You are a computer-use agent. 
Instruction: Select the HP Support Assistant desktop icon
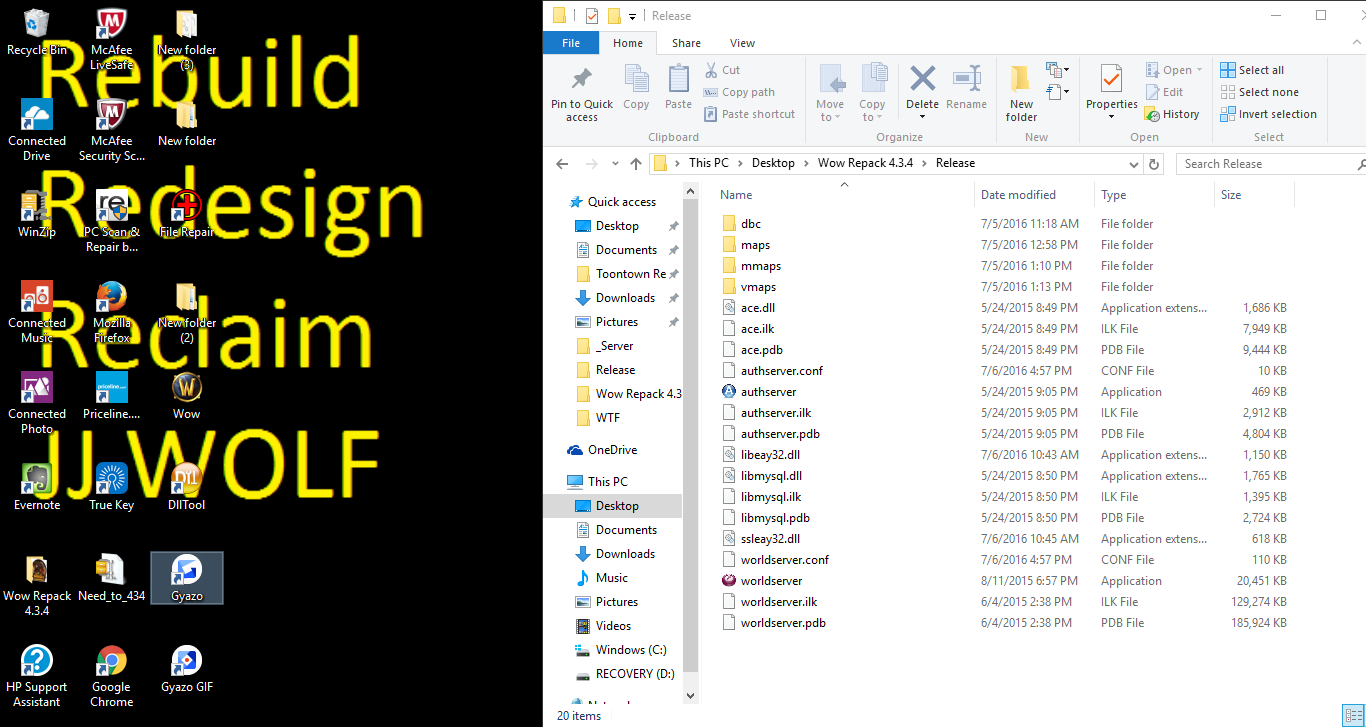[x=37, y=676]
